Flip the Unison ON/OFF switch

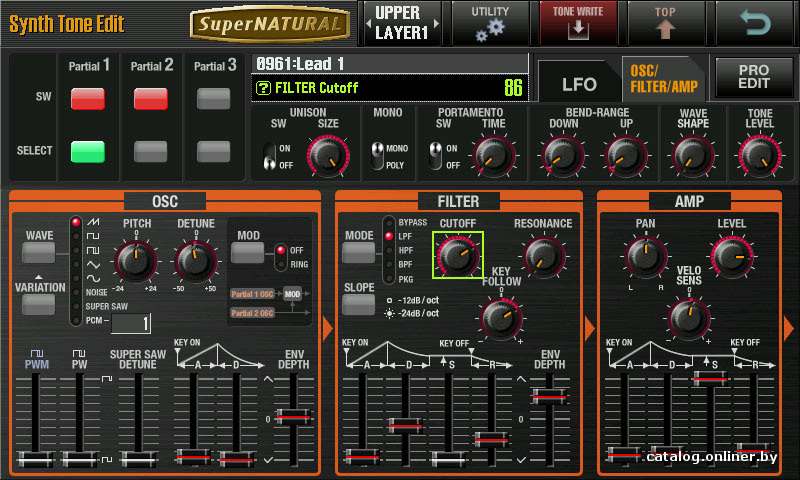pyautogui.click(x=269, y=157)
